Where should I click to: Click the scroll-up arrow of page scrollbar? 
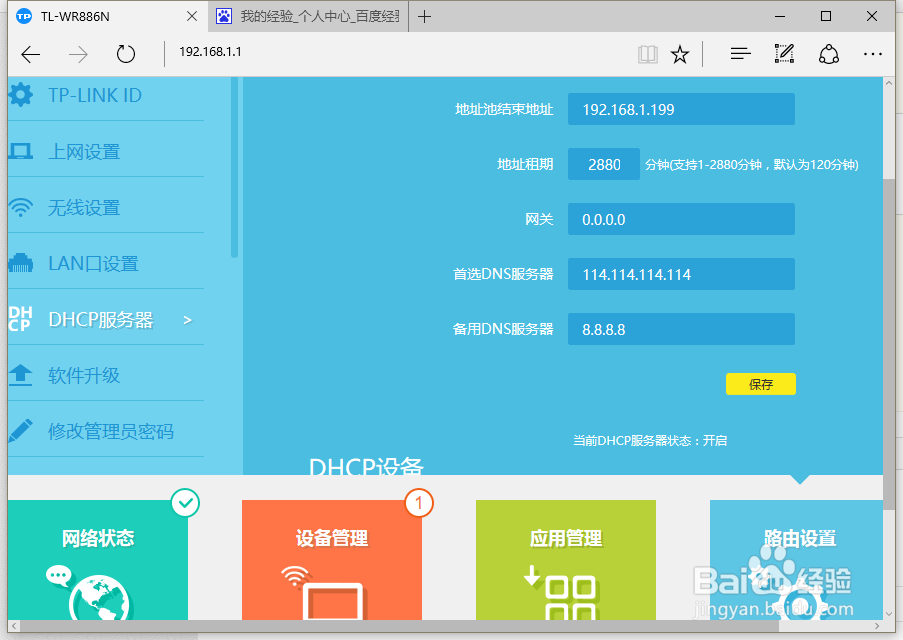[x=889, y=84]
